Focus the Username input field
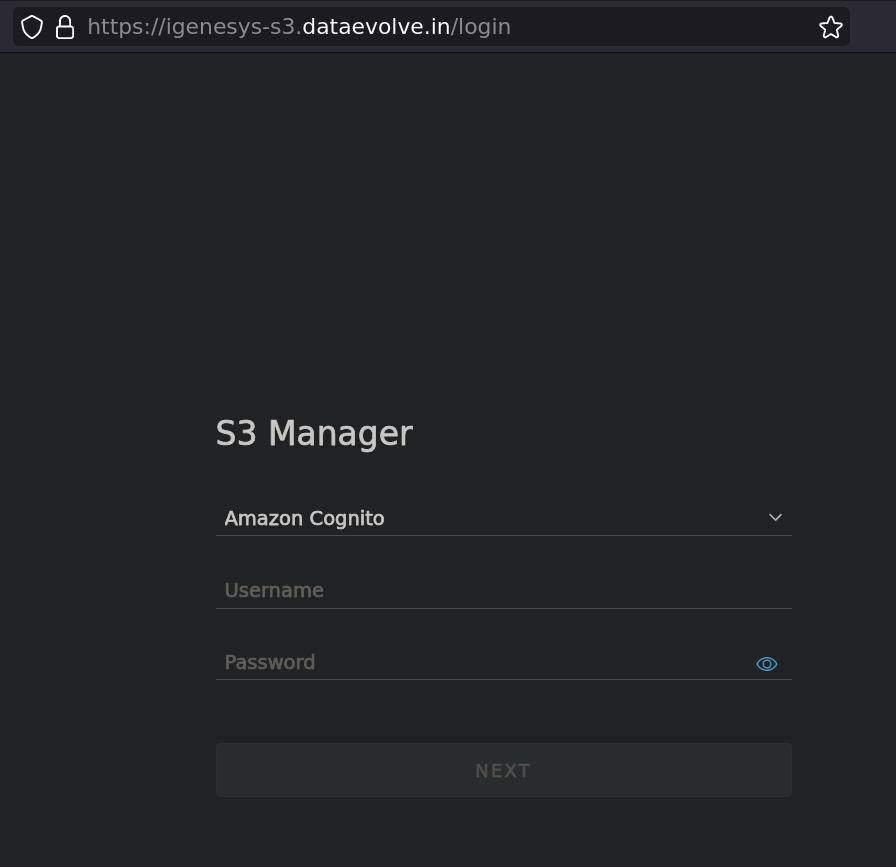The width and height of the screenshot is (896, 867). click(503, 590)
